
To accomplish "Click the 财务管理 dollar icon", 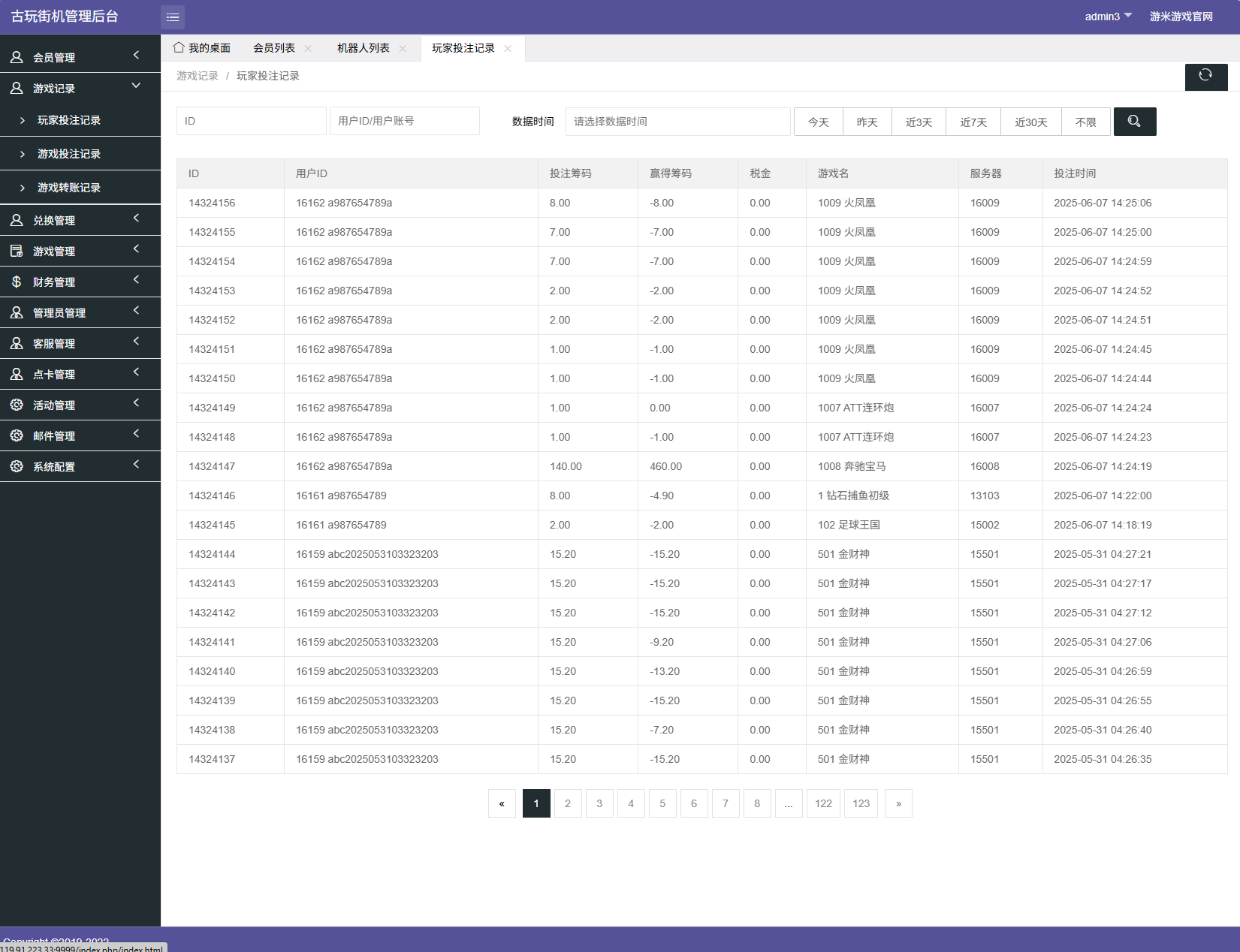I will pyautogui.click(x=17, y=282).
